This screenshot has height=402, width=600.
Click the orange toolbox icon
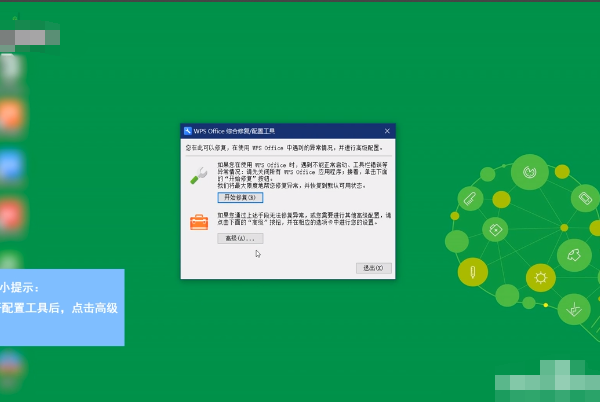199,222
